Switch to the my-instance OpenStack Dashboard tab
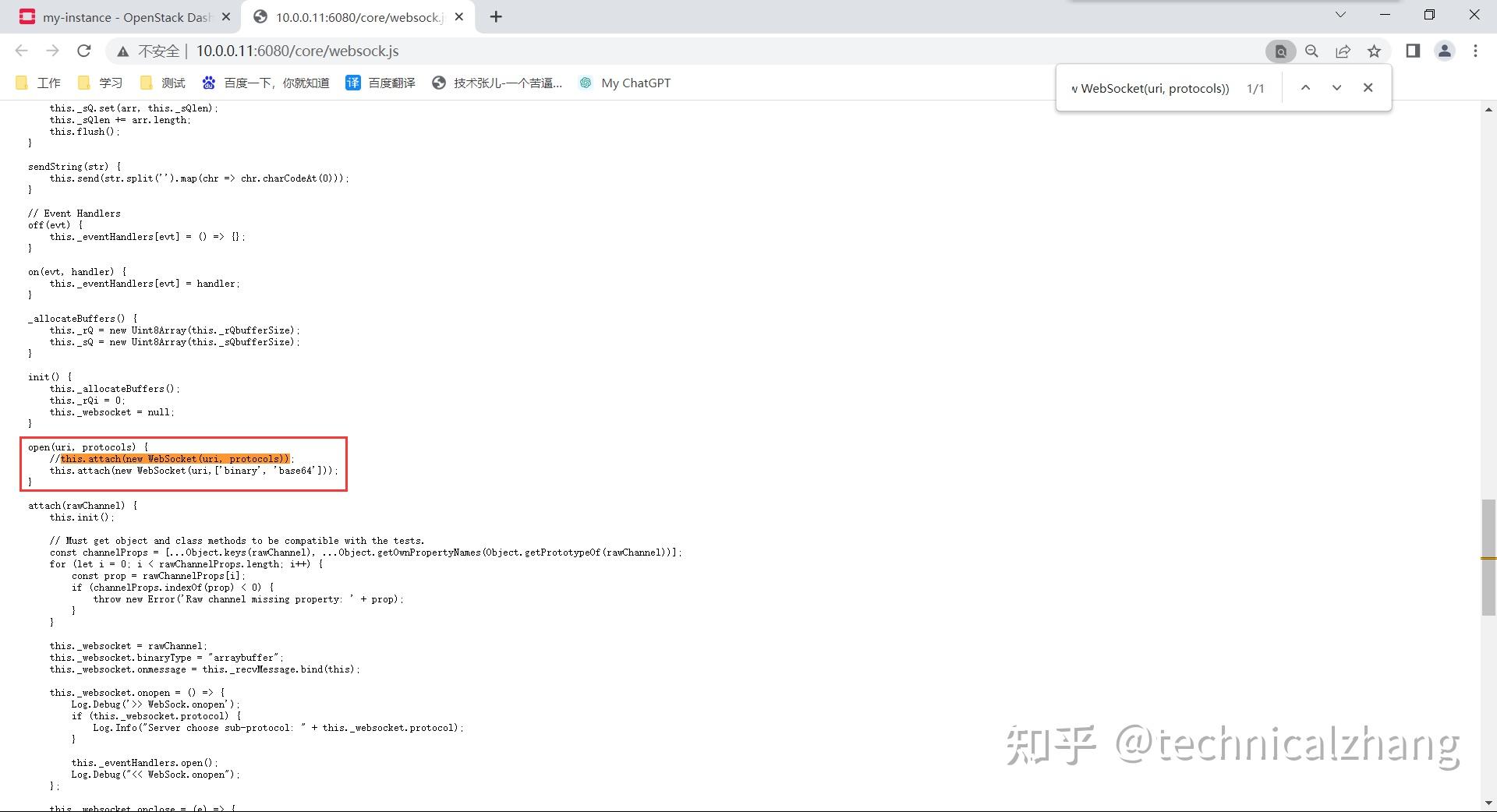The width and height of the screenshot is (1497, 812). pos(117,16)
